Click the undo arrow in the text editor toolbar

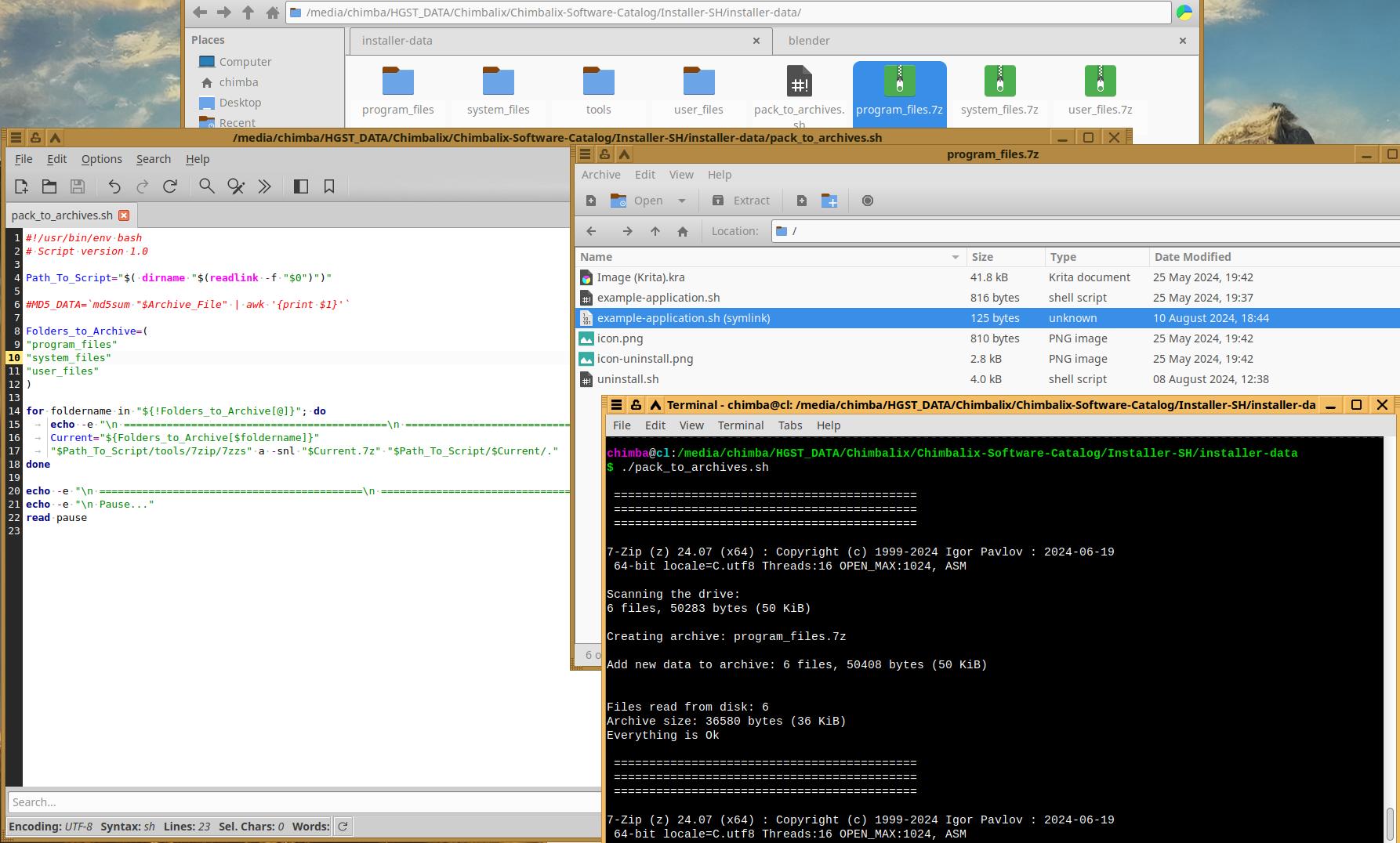click(114, 186)
